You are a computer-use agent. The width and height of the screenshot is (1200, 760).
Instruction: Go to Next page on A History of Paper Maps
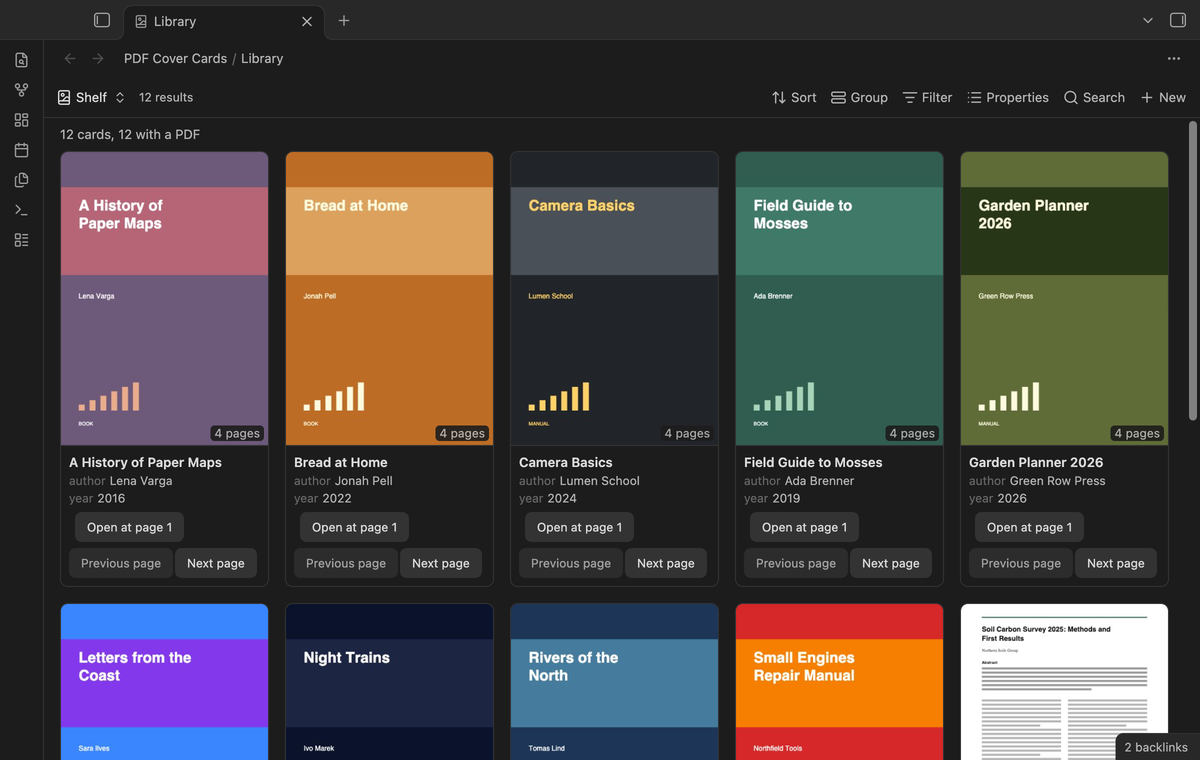pyautogui.click(x=216, y=563)
